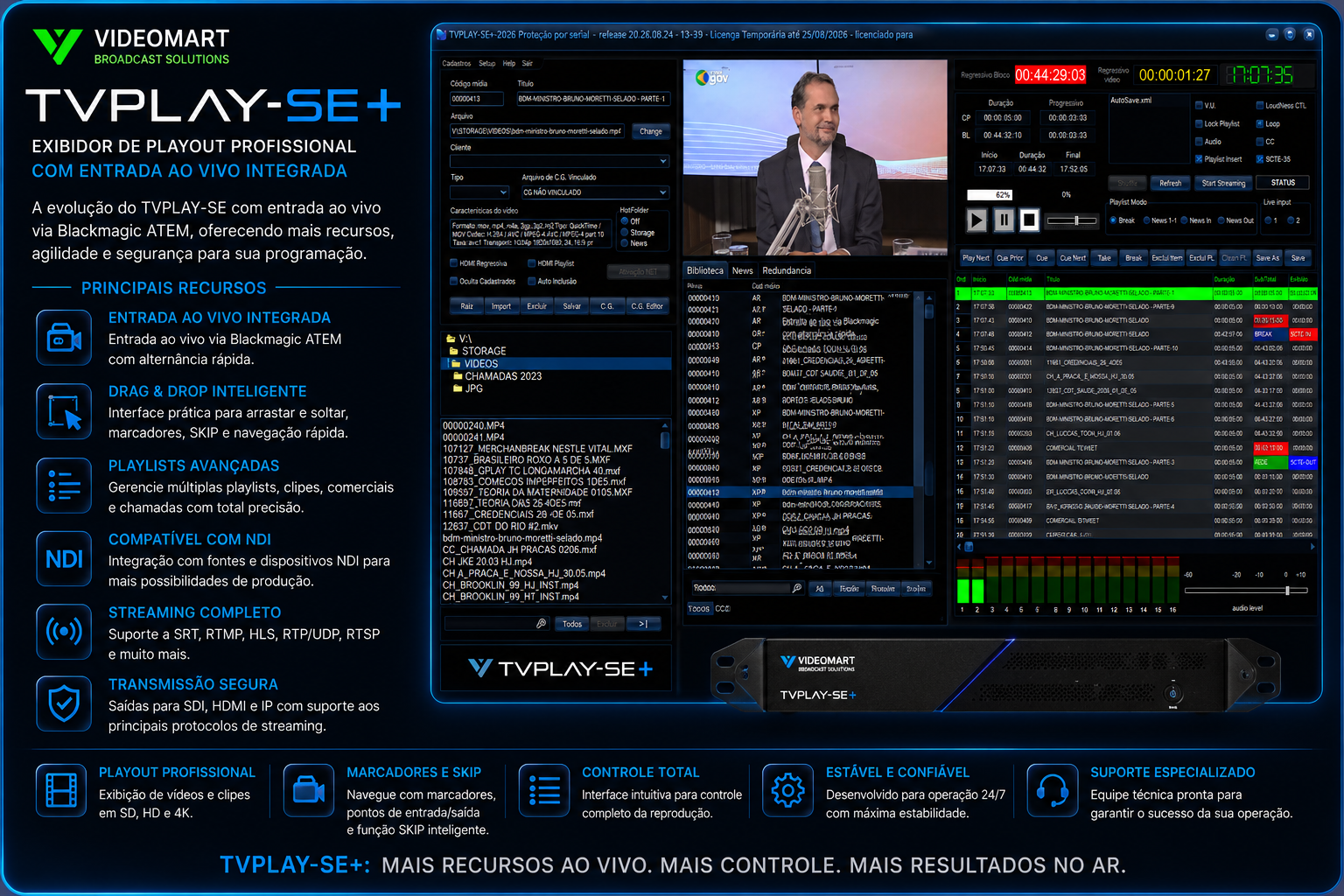This screenshot has width=1344, height=896.
Task: Click the Play Next button
Action: click(976, 258)
